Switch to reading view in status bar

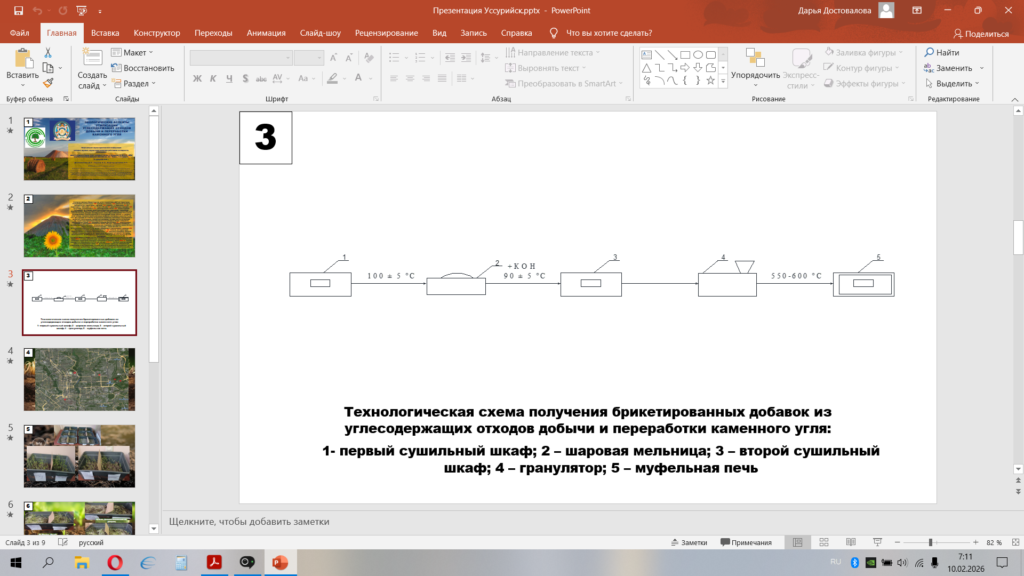(849, 542)
